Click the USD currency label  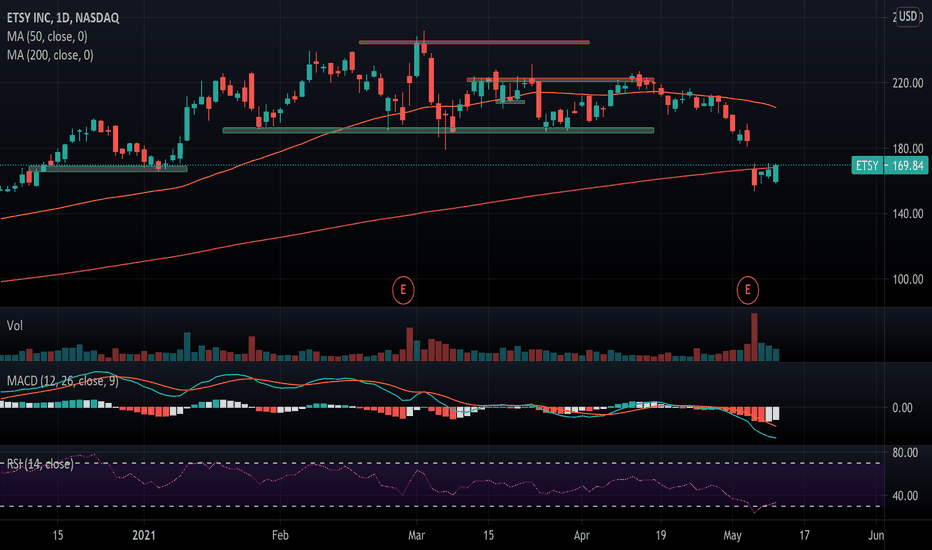[908, 17]
